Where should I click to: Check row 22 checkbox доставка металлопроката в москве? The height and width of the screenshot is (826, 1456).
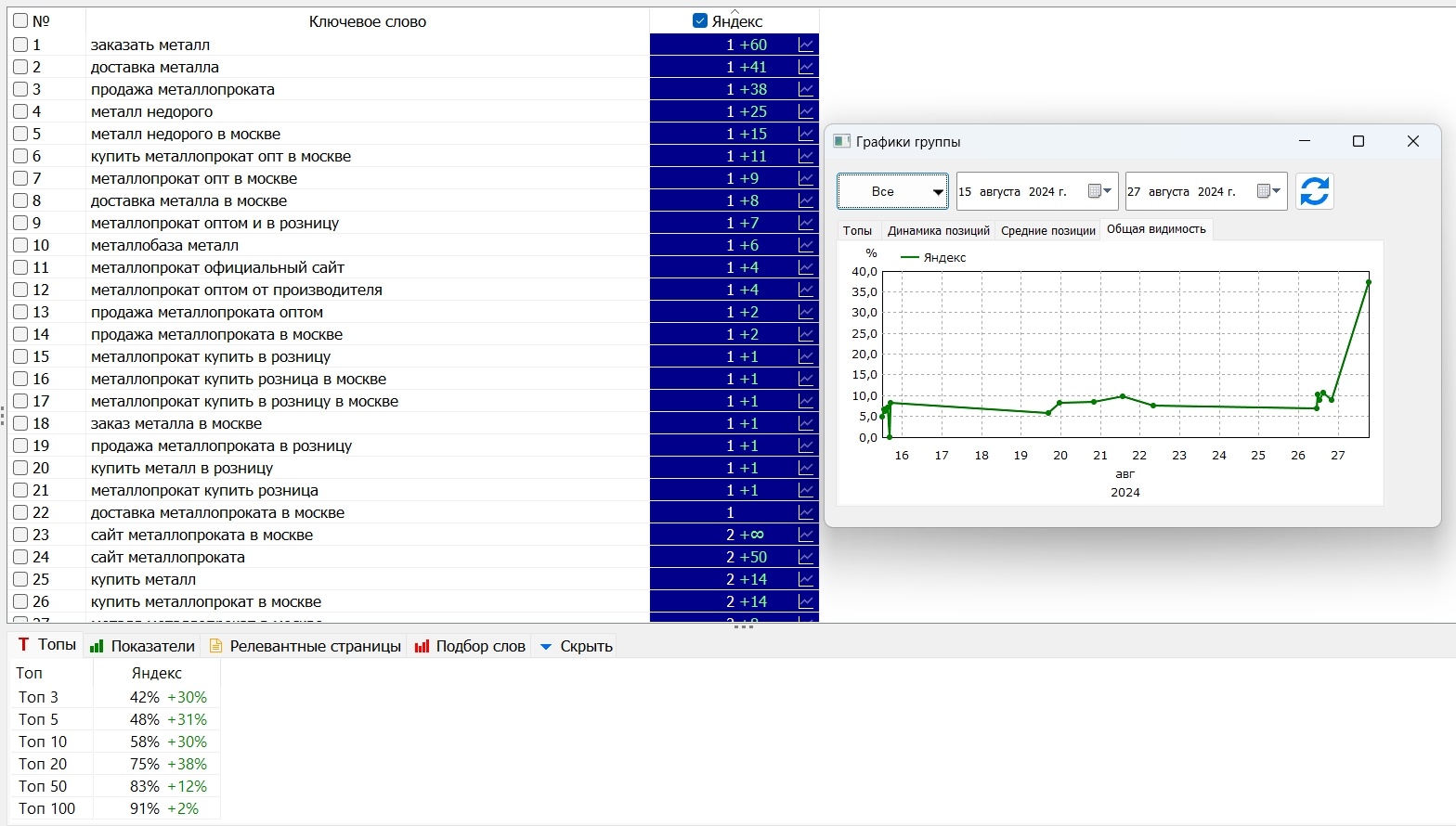coord(20,512)
